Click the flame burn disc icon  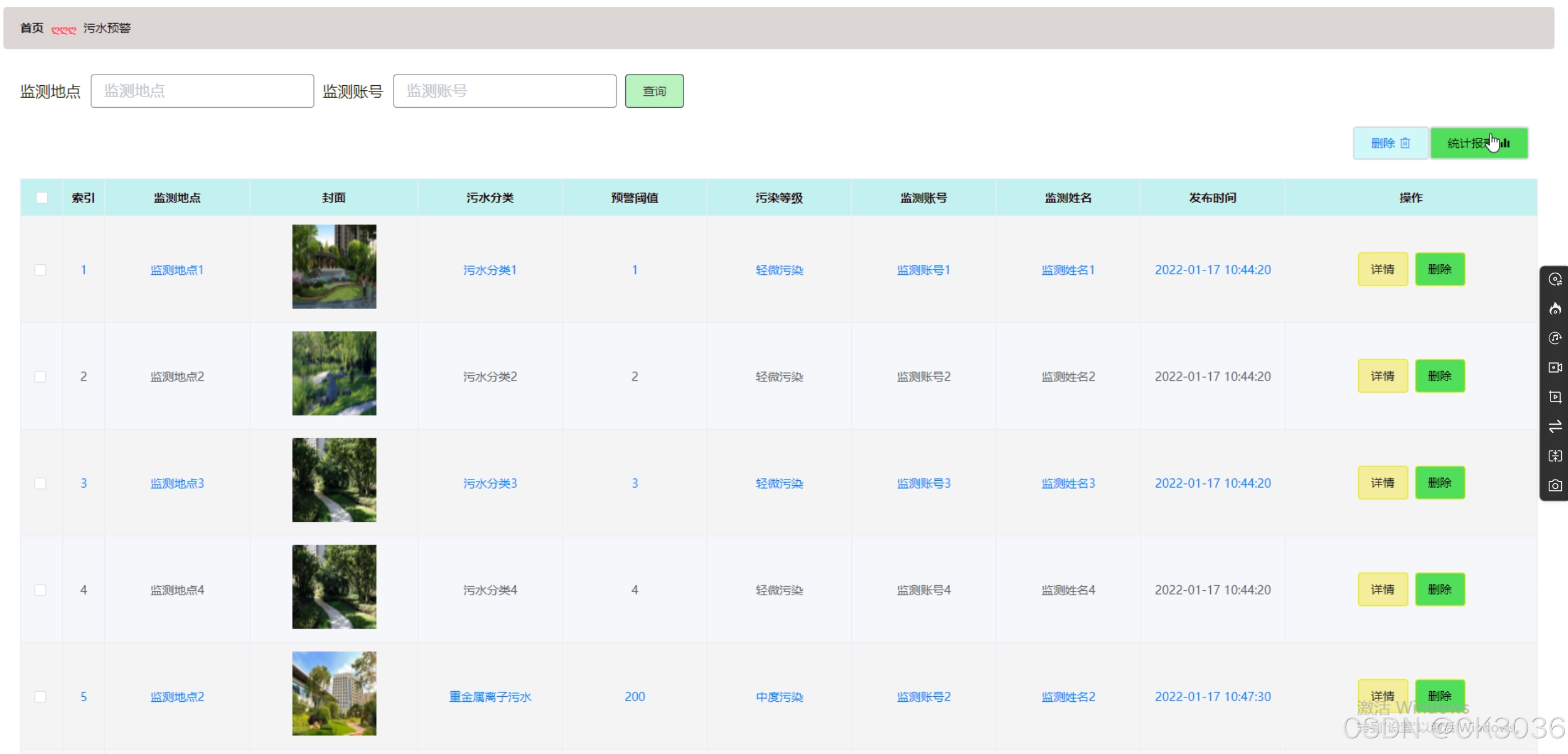(x=1555, y=309)
